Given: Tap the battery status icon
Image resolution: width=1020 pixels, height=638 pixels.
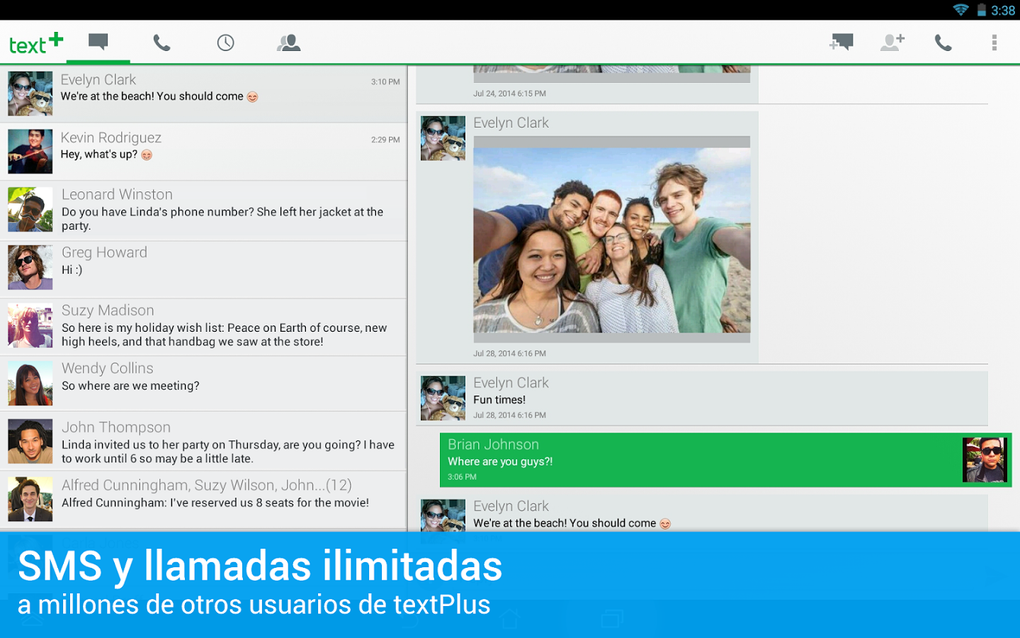Looking at the screenshot, I should click(981, 10).
